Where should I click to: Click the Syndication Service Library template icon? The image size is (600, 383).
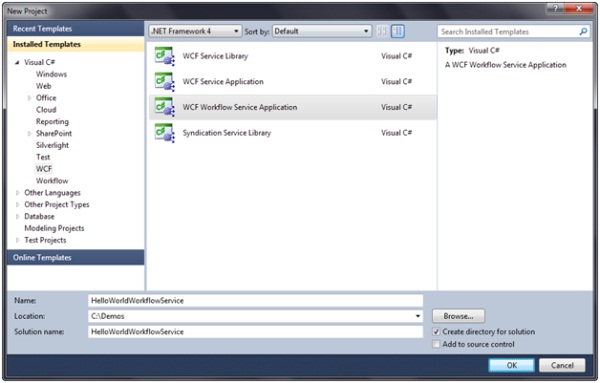(165, 133)
